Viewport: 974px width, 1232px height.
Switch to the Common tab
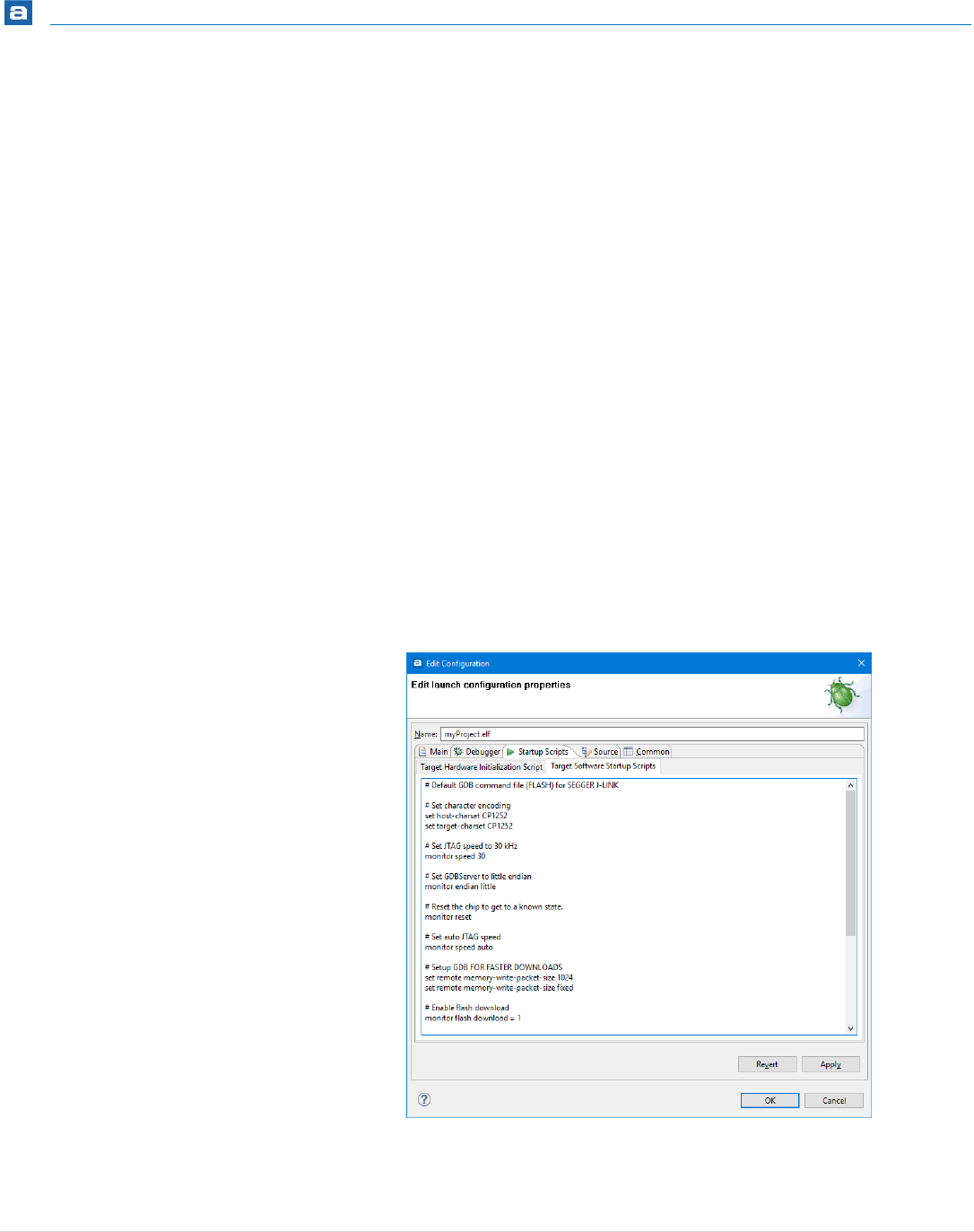[647, 752]
